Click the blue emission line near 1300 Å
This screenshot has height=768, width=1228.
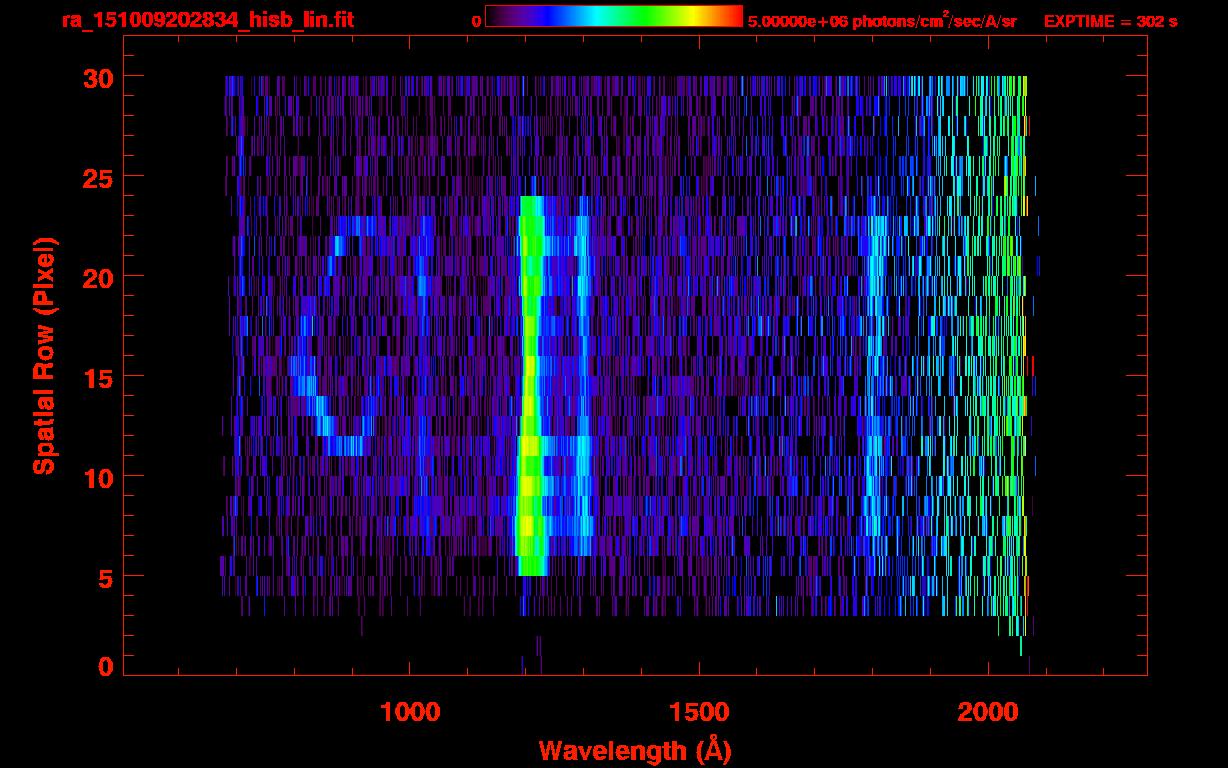[583, 385]
